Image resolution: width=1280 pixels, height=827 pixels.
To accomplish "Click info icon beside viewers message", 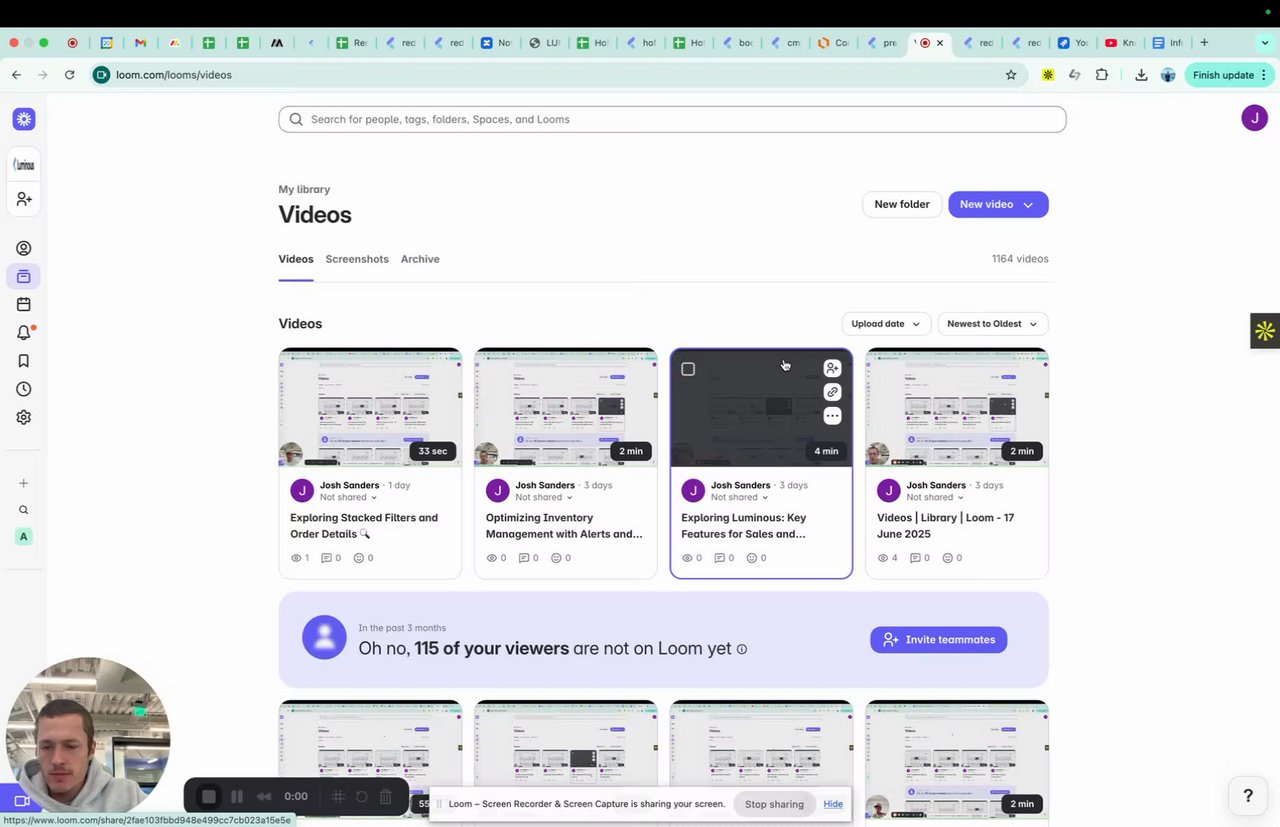I will coord(742,649).
